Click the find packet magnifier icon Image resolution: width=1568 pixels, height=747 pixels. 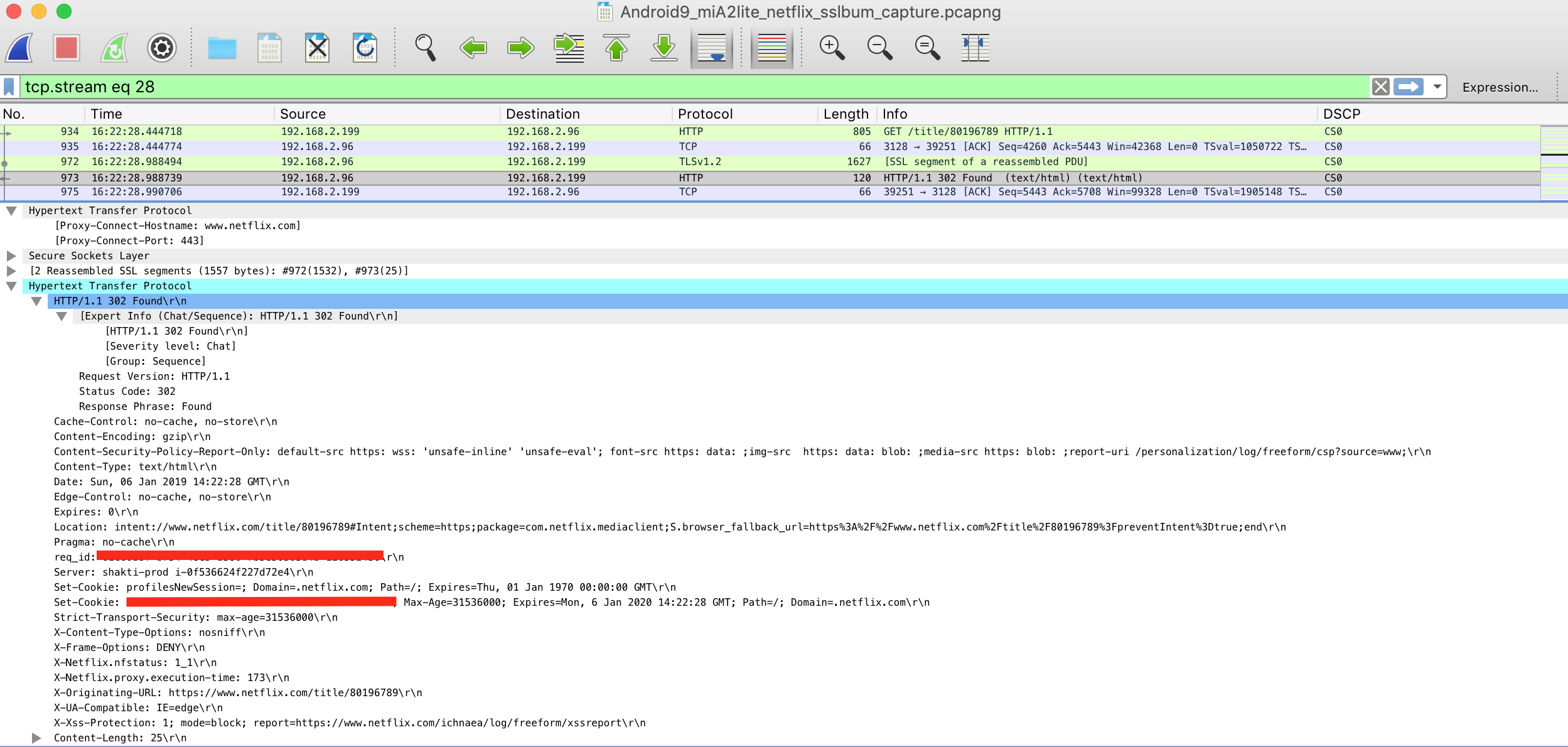coord(425,48)
